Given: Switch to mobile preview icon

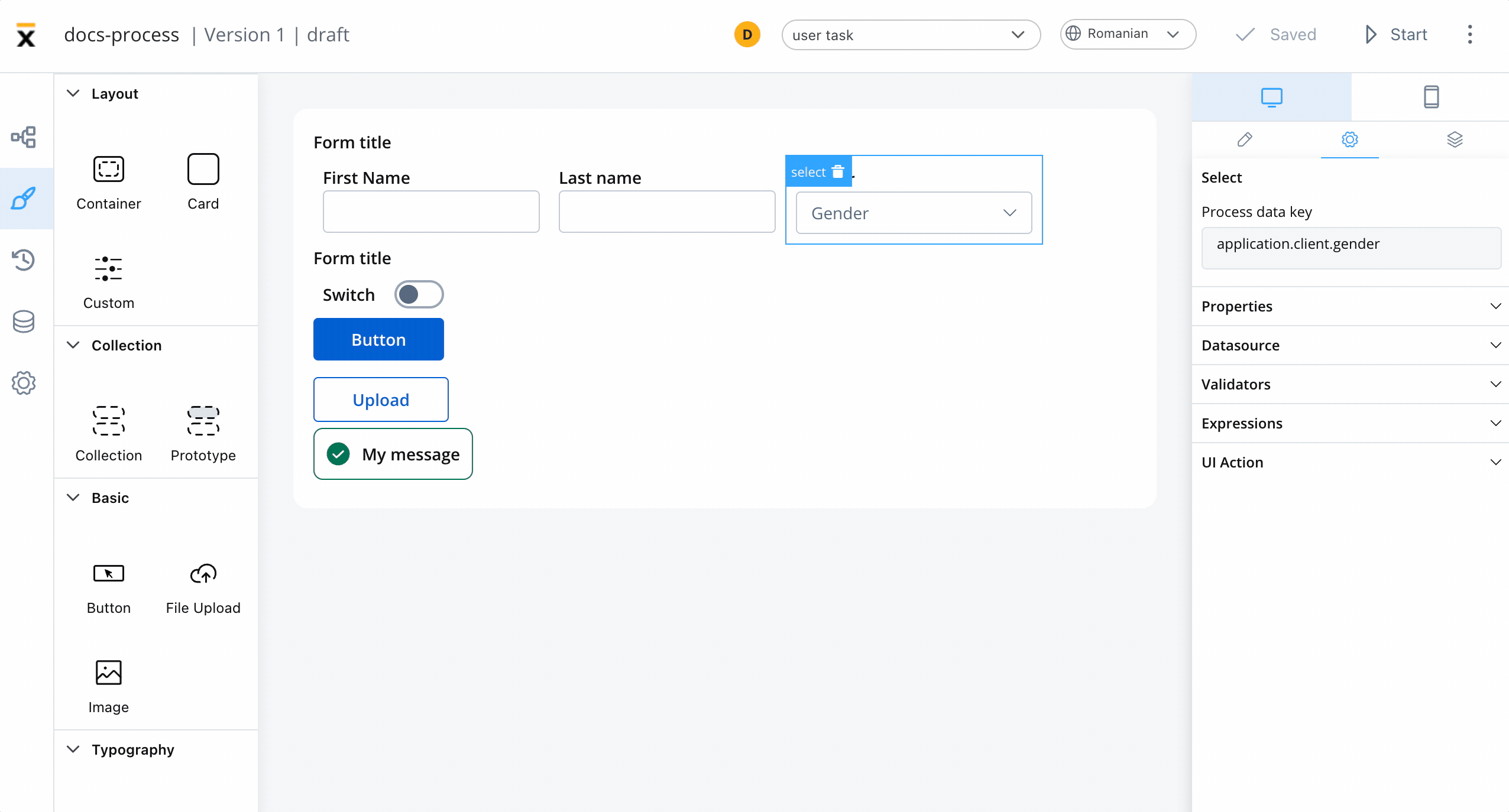Looking at the screenshot, I should coord(1431,97).
